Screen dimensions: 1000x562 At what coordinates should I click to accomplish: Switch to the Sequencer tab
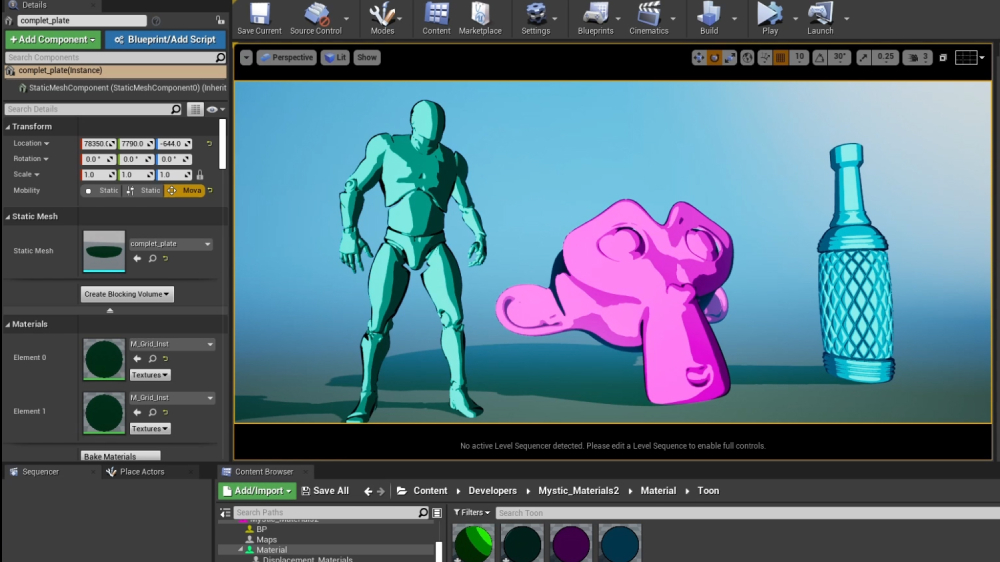point(40,472)
